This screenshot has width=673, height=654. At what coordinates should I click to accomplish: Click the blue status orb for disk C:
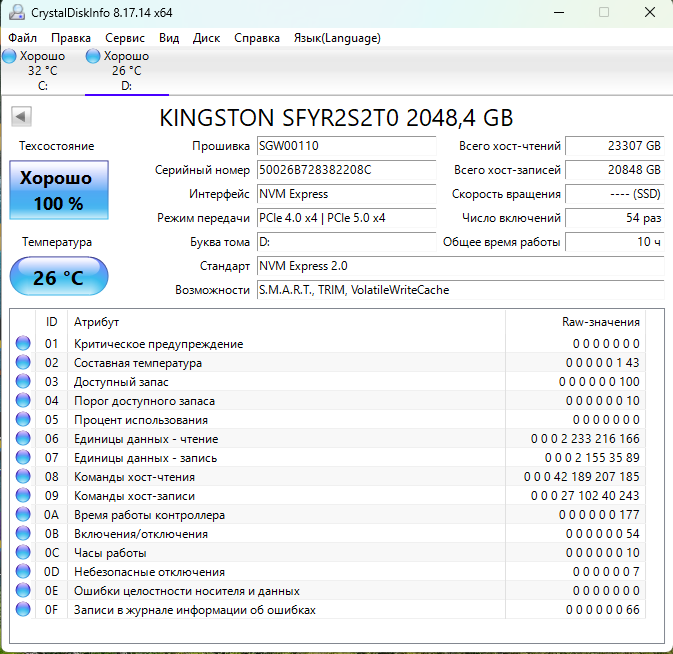10,56
